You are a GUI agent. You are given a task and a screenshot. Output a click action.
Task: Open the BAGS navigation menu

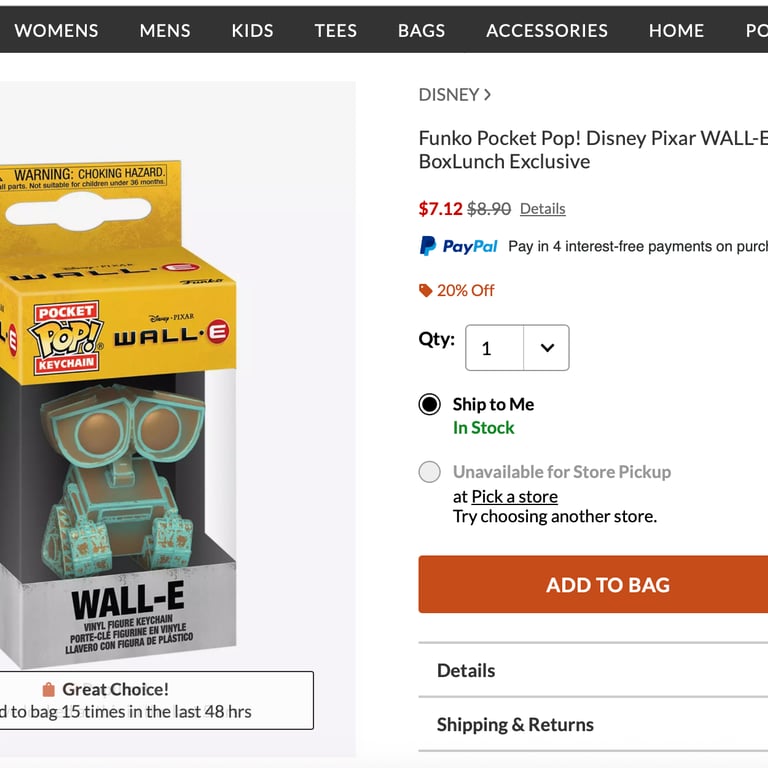tap(421, 30)
